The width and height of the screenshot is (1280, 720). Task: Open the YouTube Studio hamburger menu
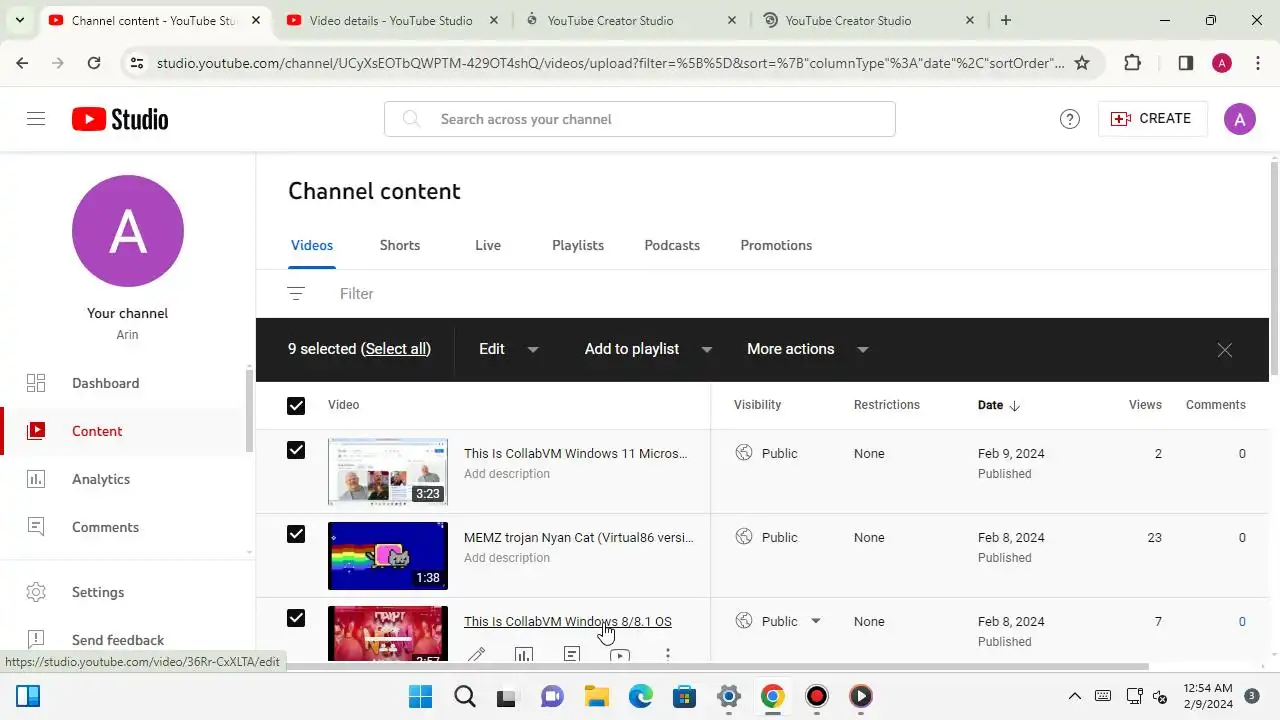(36, 119)
